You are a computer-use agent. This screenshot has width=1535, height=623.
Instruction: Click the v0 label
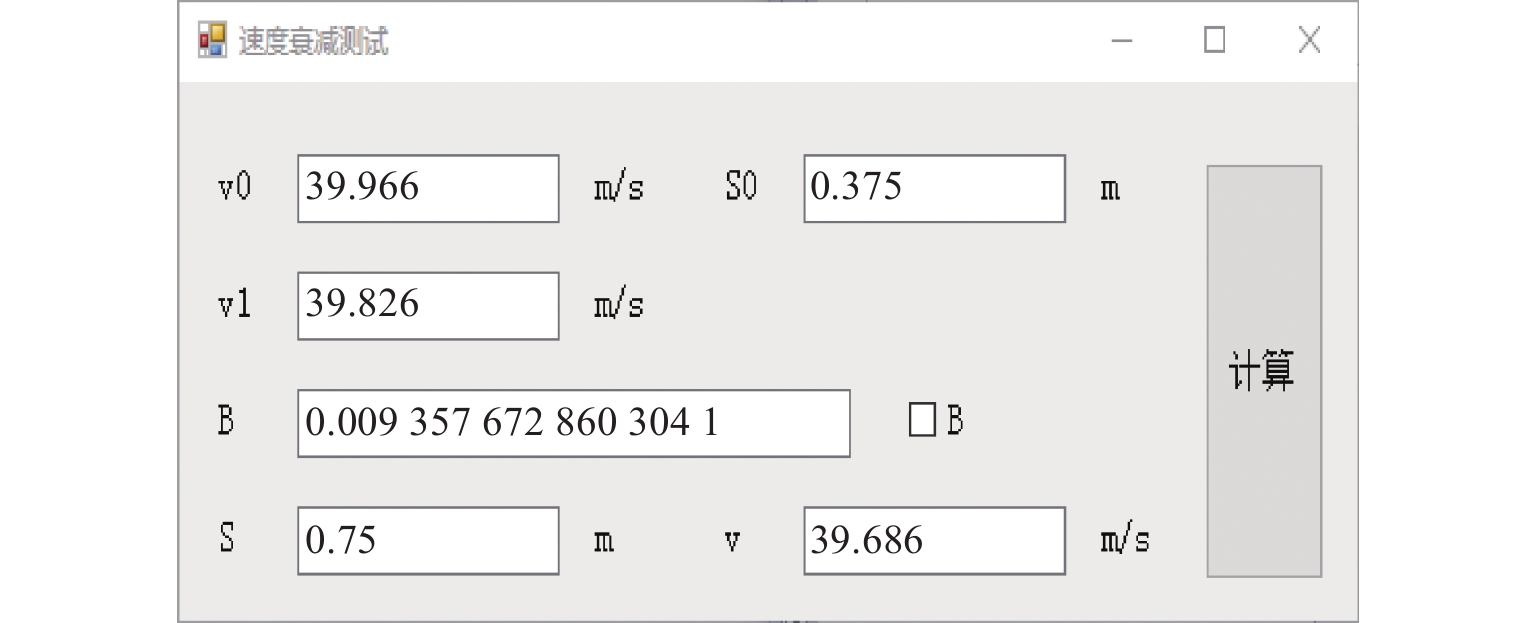point(235,188)
